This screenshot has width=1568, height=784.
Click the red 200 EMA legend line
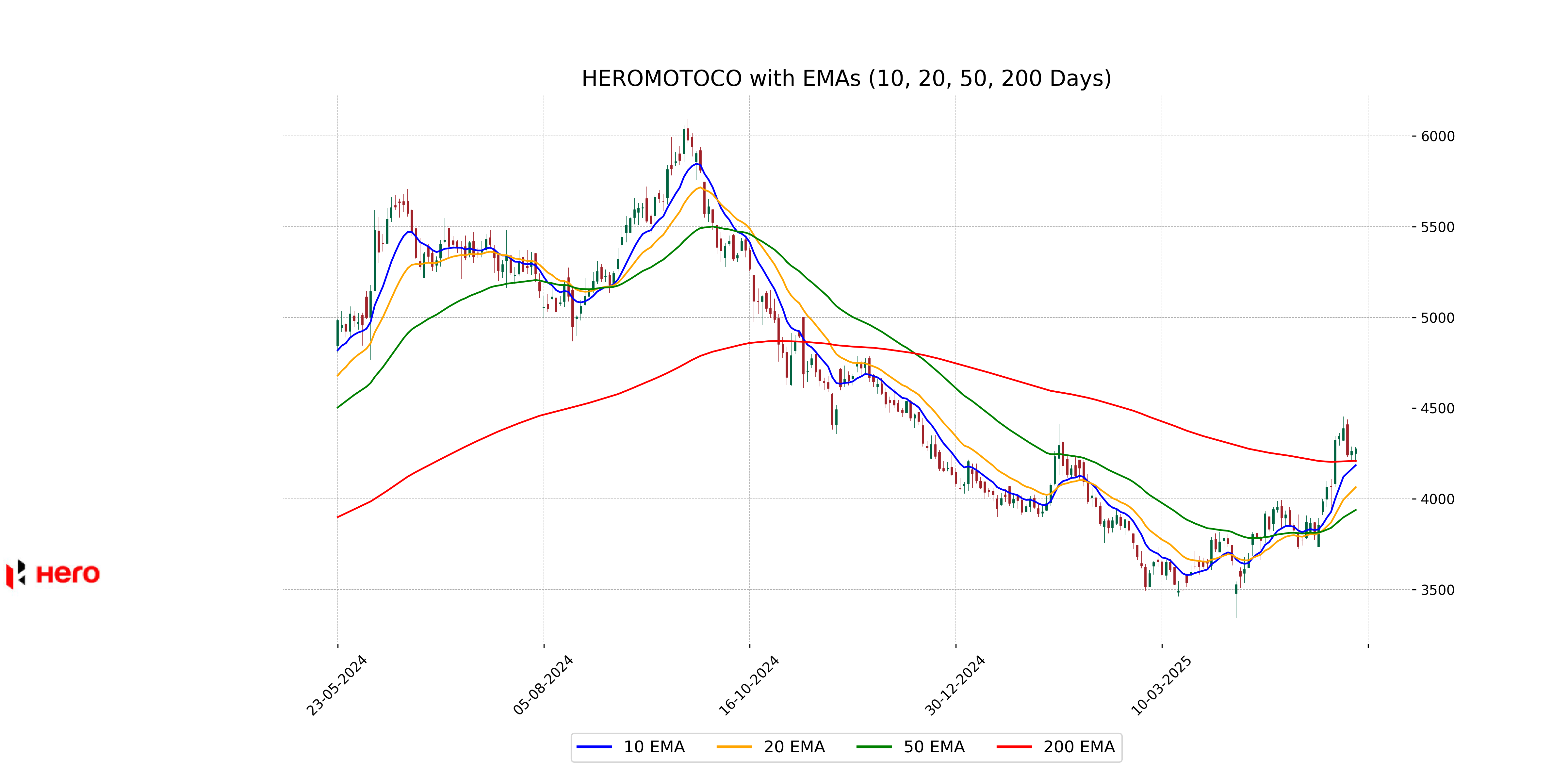click(x=1014, y=747)
